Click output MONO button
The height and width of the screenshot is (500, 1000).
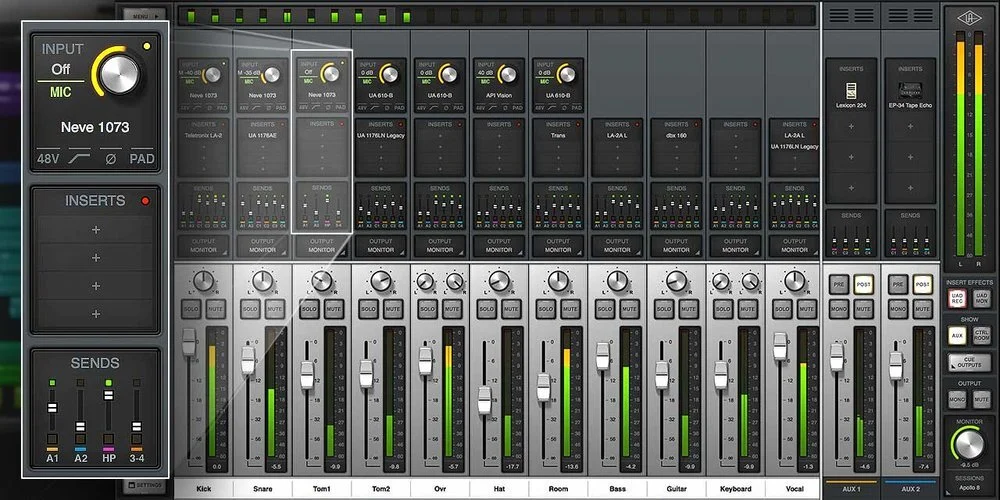[x=957, y=399]
